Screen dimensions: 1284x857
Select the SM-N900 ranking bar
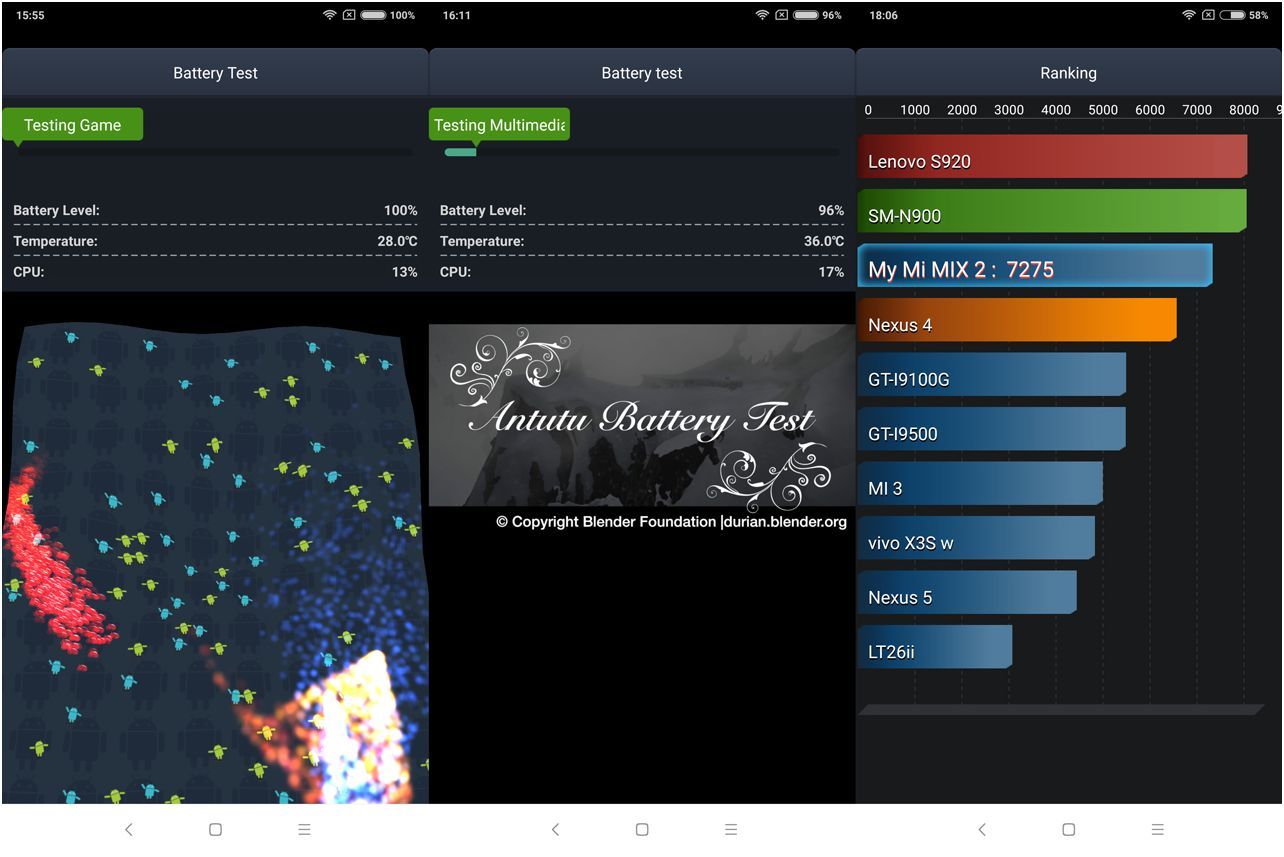(1052, 212)
